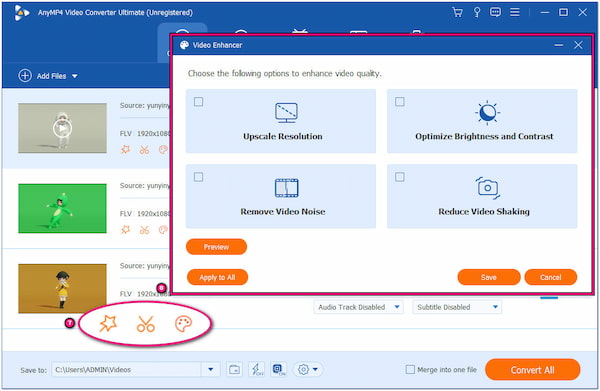The image size is (600, 391).
Task: Click the Apply to All button
Action: [217, 277]
